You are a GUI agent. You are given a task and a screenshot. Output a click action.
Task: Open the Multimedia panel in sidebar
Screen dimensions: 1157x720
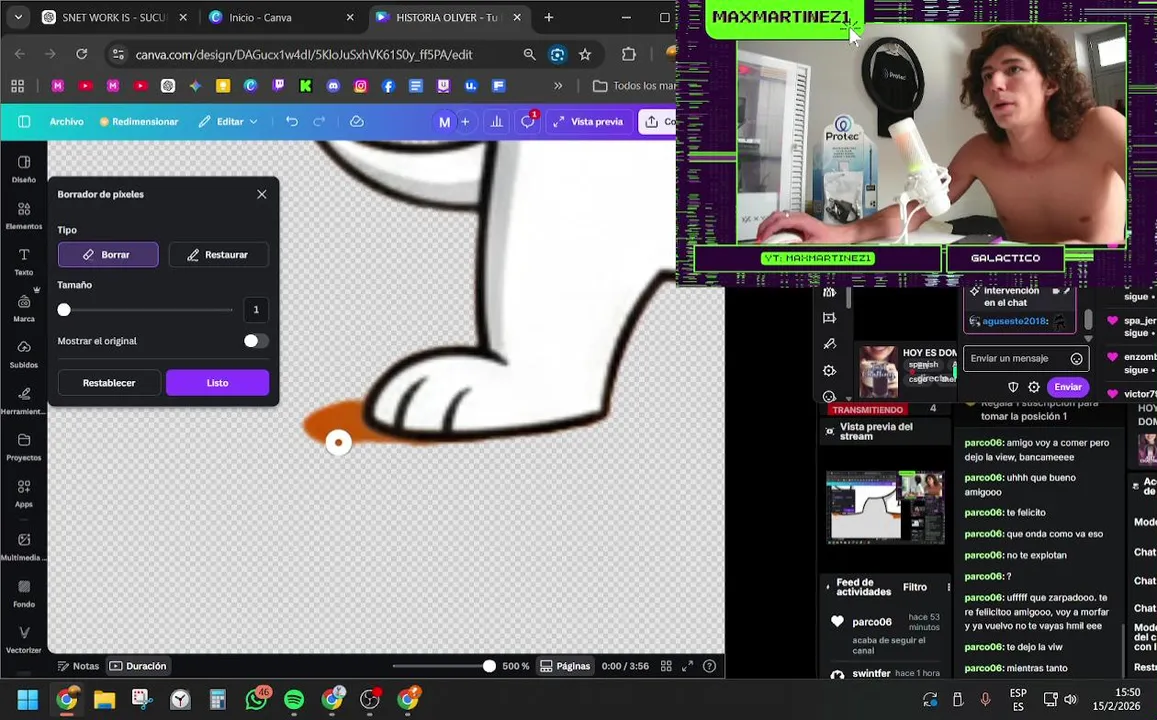(24, 547)
